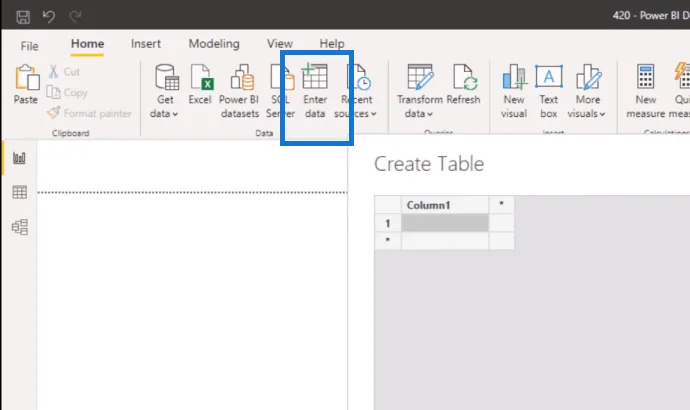The width and height of the screenshot is (690, 410).
Task: Switch to Data view in the sidebar
Action: point(19,192)
